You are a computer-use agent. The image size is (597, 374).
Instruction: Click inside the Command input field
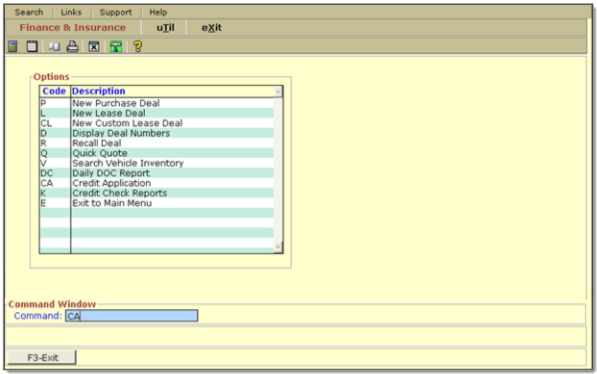tap(132, 316)
